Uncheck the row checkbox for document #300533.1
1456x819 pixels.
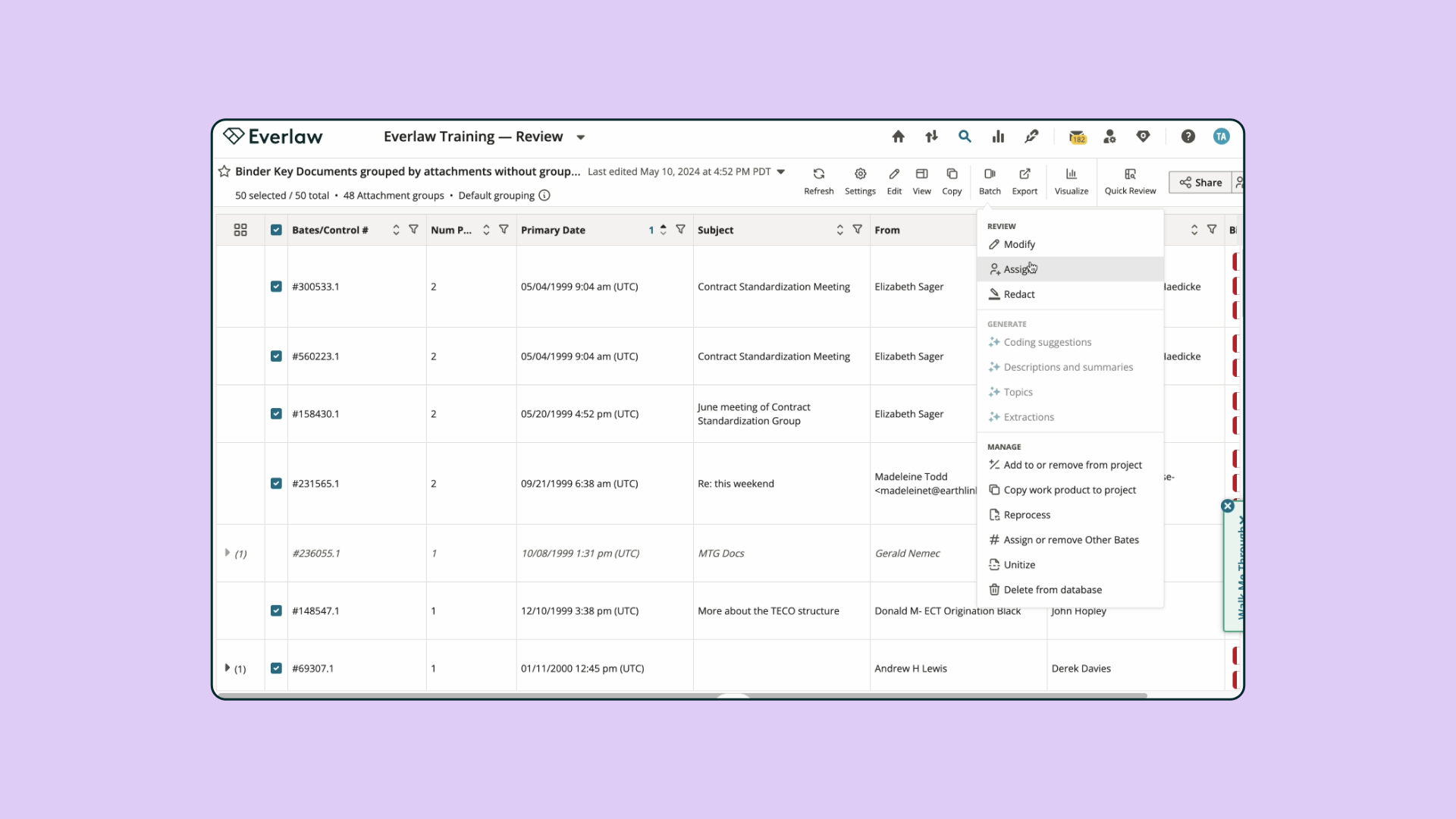(x=276, y=287)
